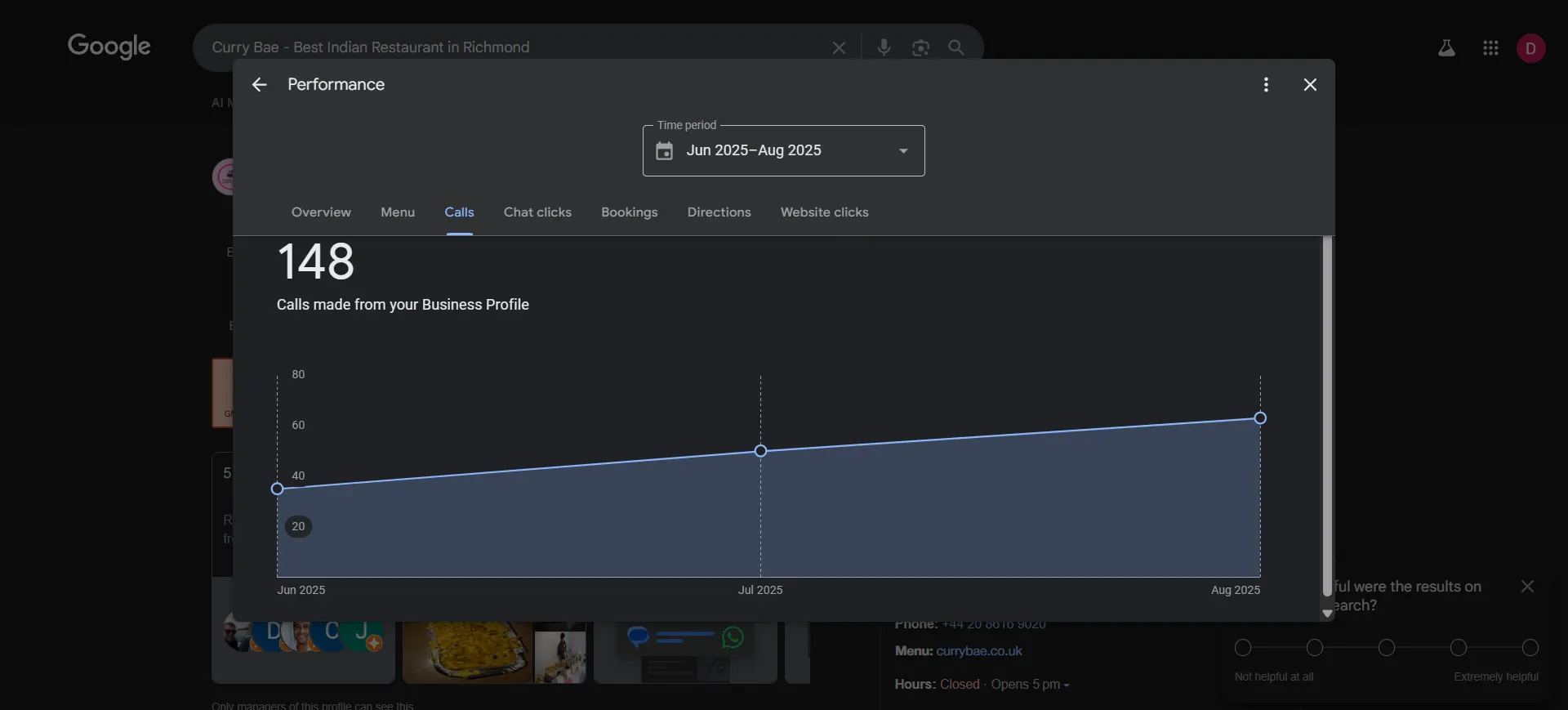Image resolution: width=1568 pixels, height=710 pixels.
Task: Click the scroll down arrow in dialog scrollbar
Action: pos(1327,613)
